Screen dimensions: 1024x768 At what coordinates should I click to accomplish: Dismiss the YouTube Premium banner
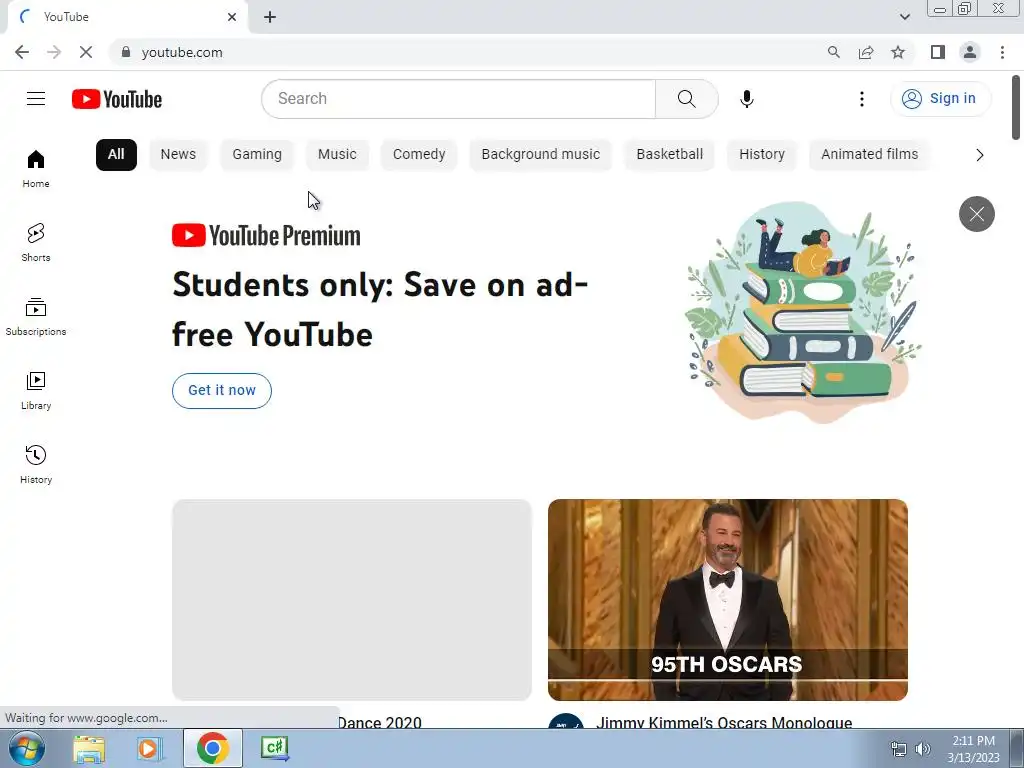(x=976, y=214)
